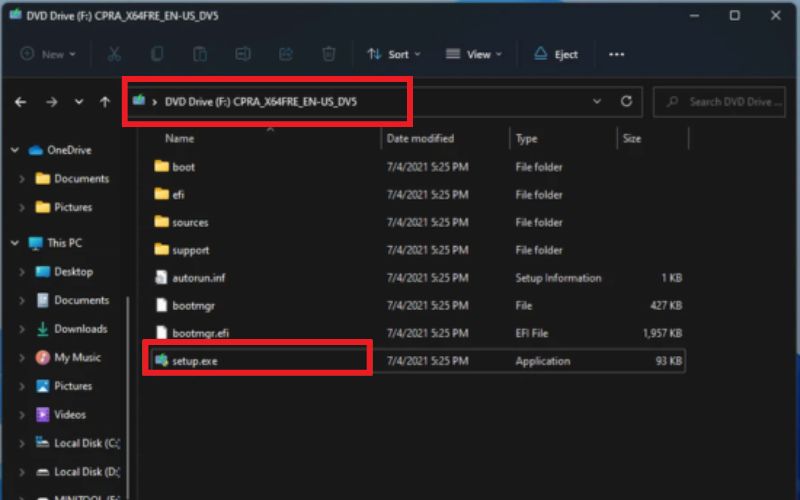Open the View dropdown menu
This screenshot has width=800, height=500.
(473, 54)
